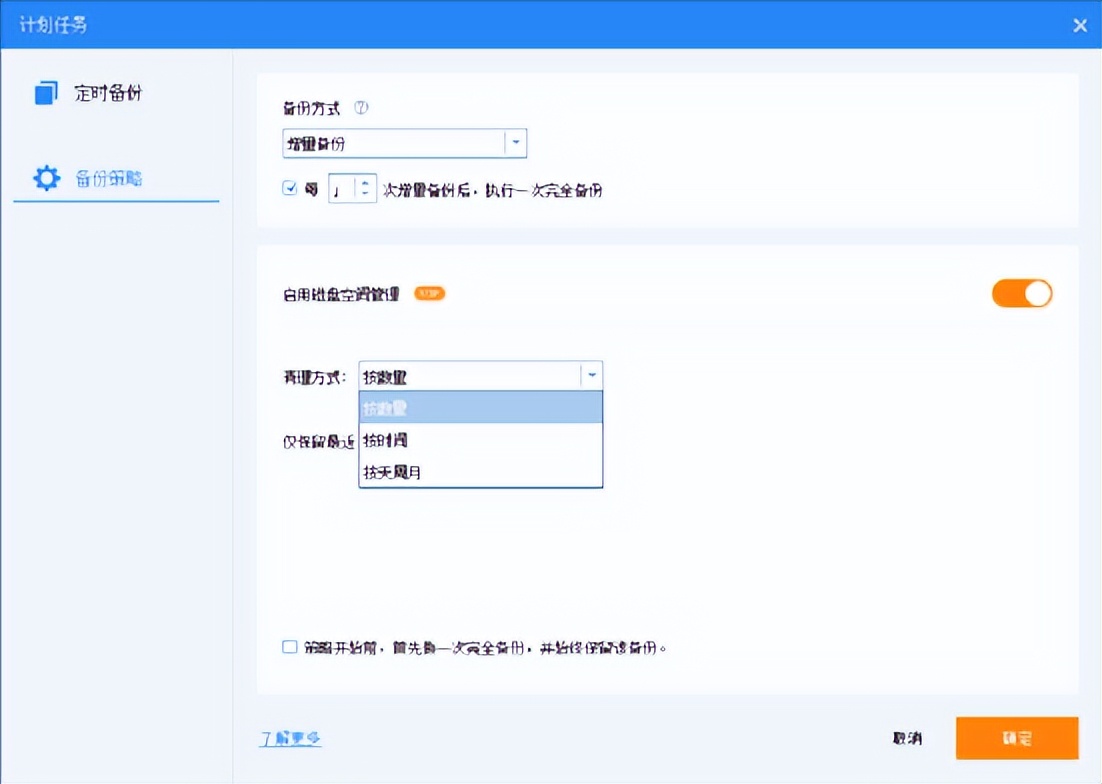Click the orange VIP badge after 启用磁盘空间管理

pos(429,293)
